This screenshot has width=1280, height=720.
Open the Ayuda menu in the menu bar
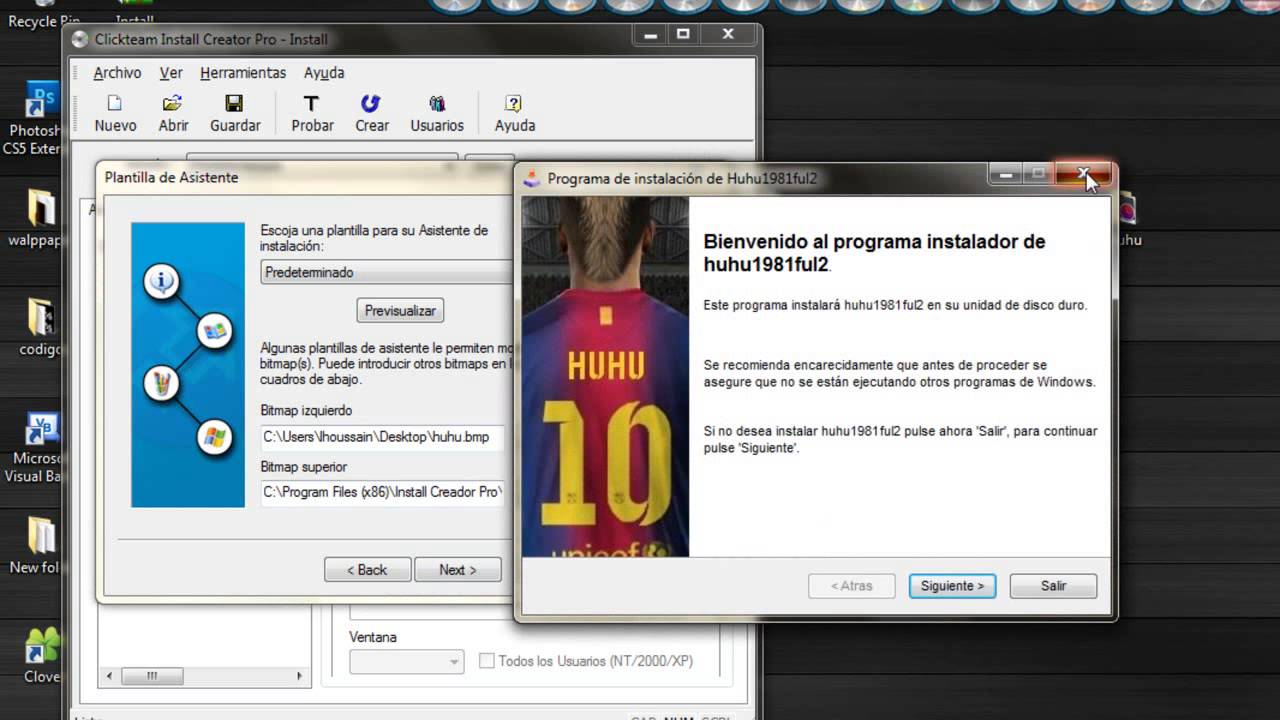tap(324, 73)
